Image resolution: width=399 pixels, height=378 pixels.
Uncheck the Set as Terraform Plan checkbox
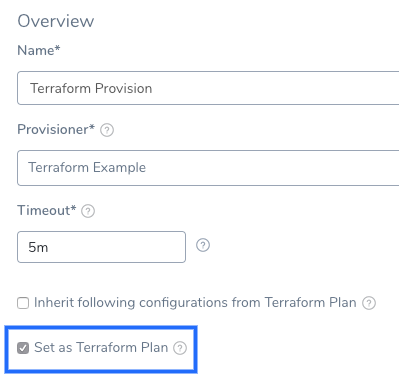pos(23,348)
